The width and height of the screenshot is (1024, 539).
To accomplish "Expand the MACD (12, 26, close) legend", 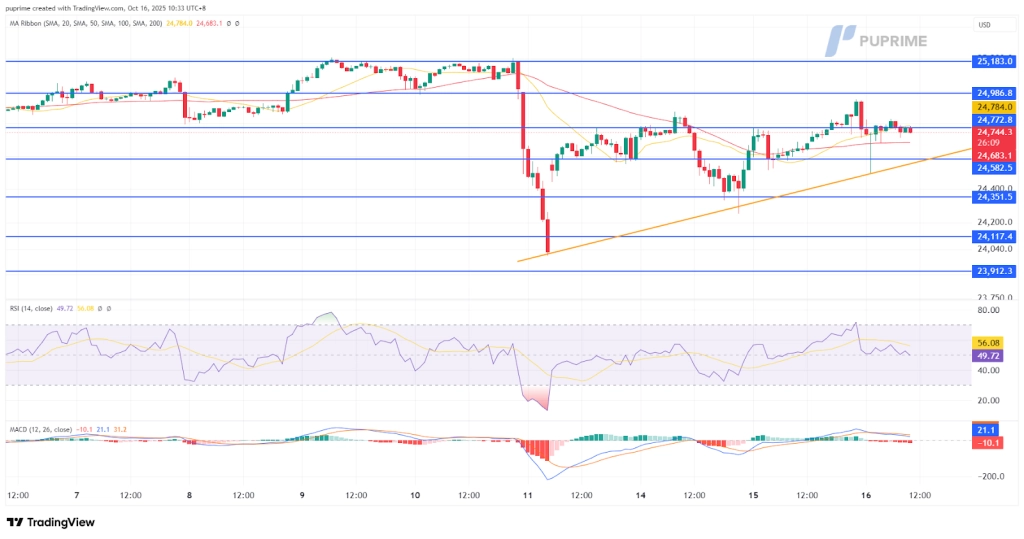I will point(38,431).
